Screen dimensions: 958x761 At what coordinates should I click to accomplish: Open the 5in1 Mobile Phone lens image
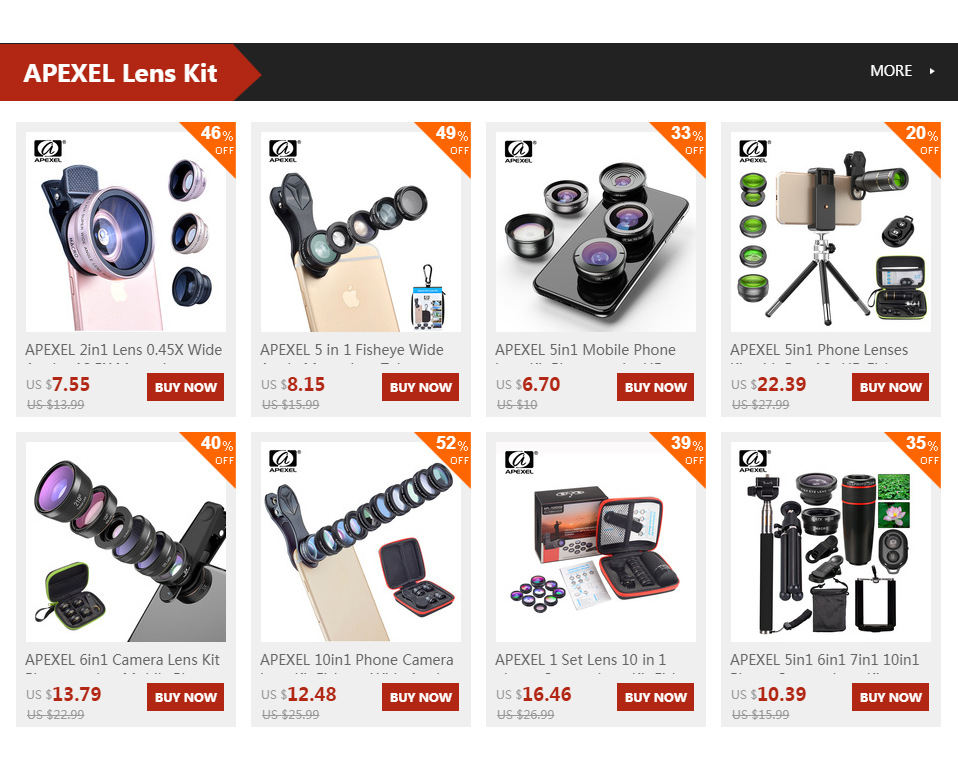pos(596,231)
